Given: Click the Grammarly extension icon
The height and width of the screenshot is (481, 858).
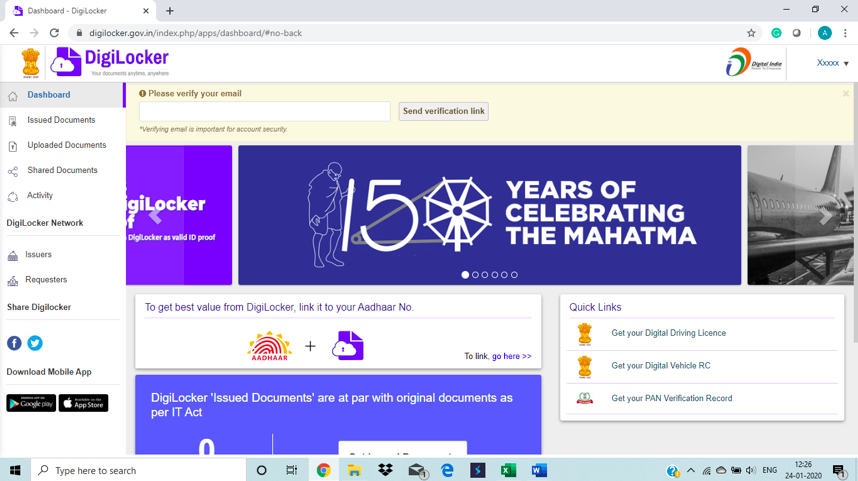Looking at the screenshot, I should 776,33.
